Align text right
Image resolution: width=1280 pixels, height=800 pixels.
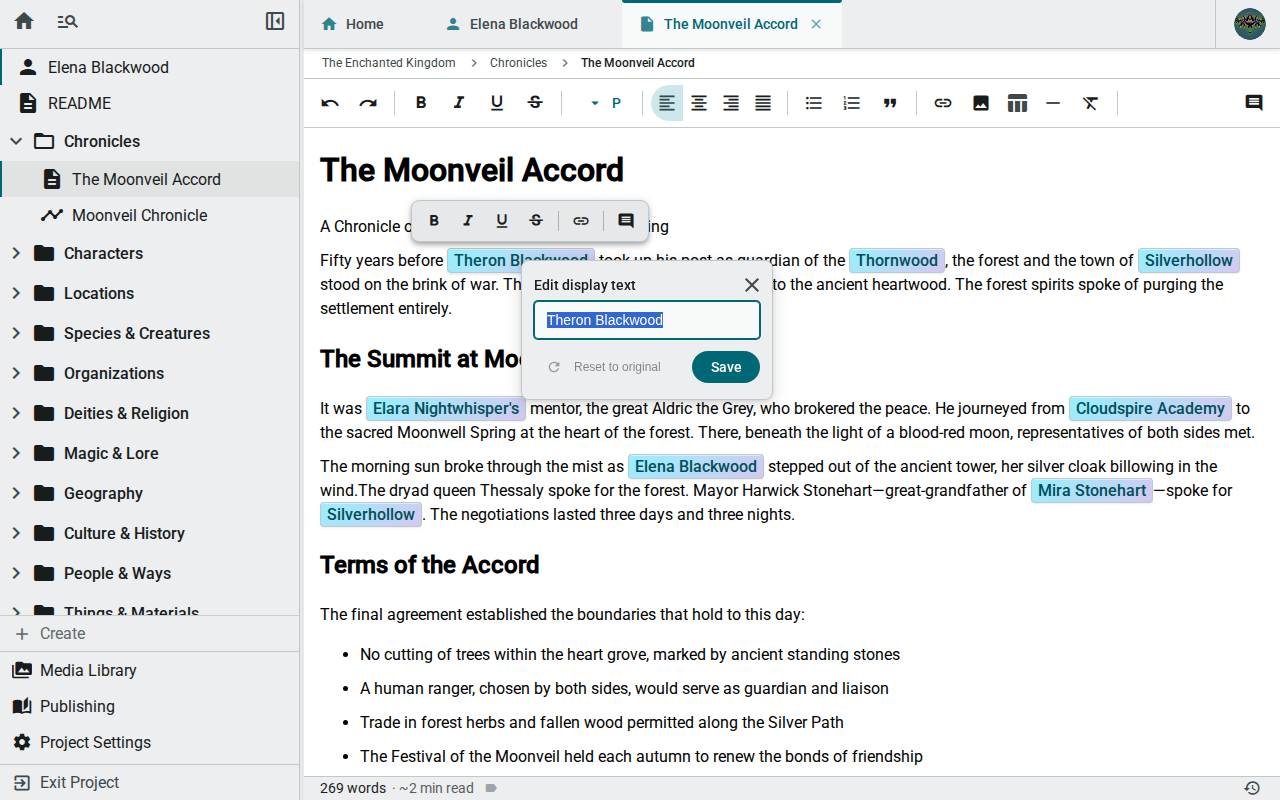point(731,103)
